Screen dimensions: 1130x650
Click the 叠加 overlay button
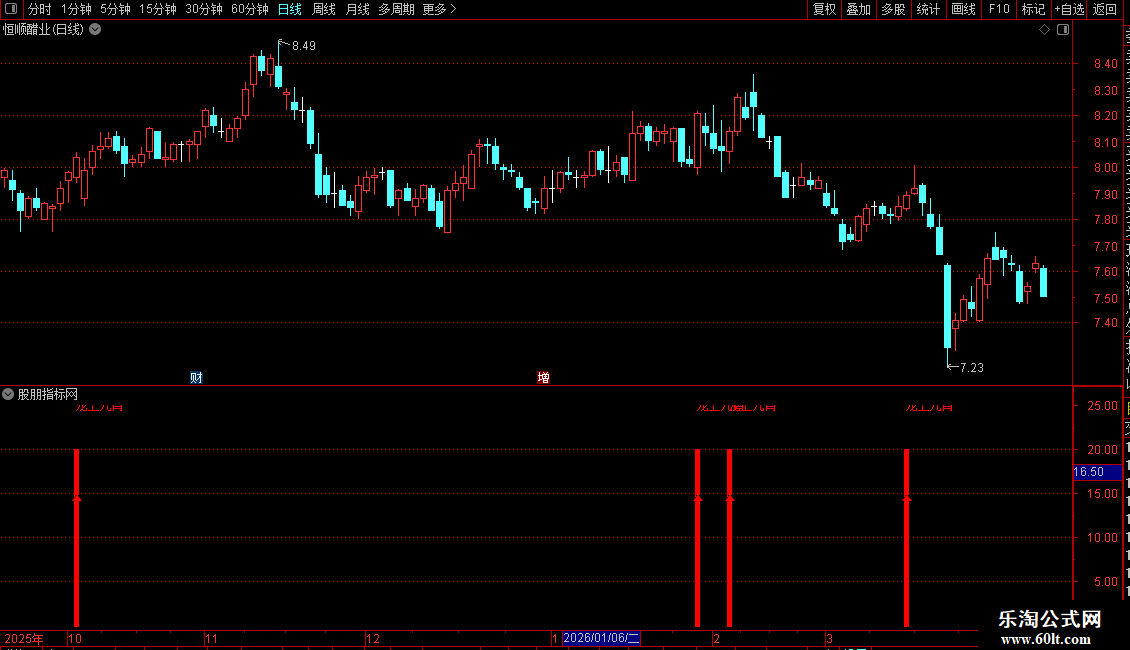click(858, 9)
